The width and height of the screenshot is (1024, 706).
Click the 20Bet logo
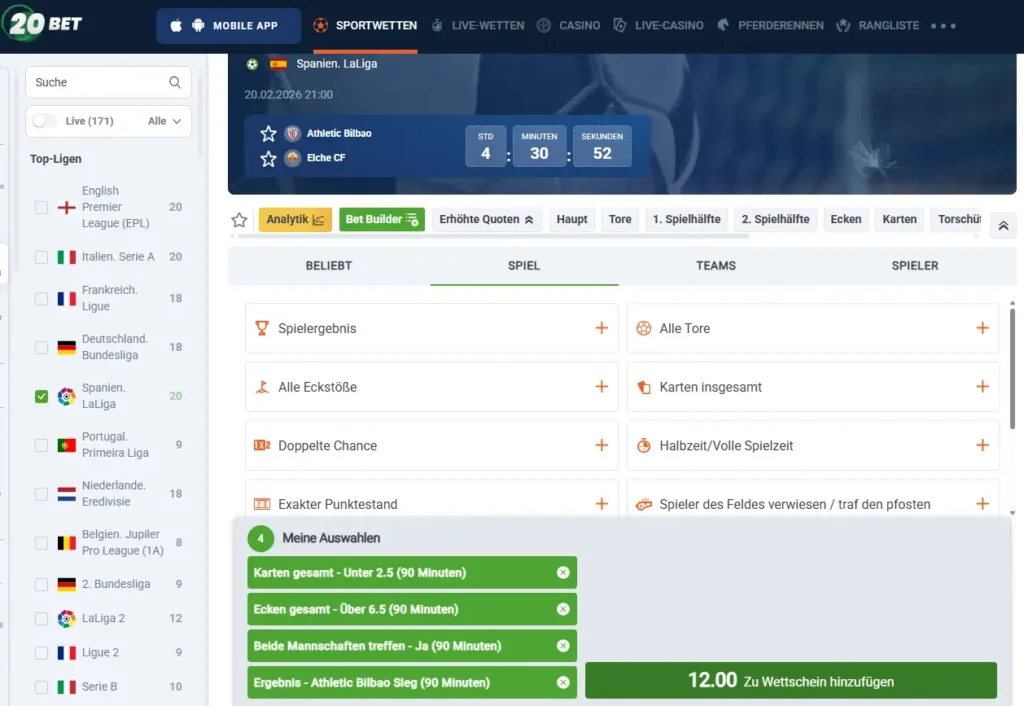(43, 24)
